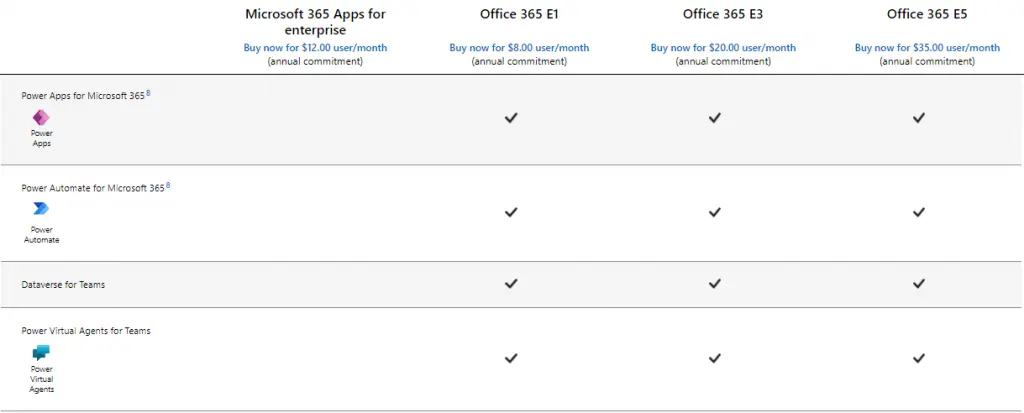1024x413 pixels.
Task: Click Office 365 E1 checkmark for Power Automate
Action: (511, 212)
